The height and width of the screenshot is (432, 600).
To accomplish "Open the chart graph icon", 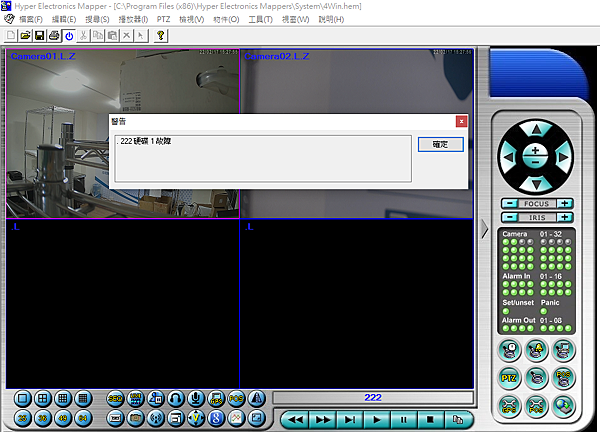I will tap(236, 418).
